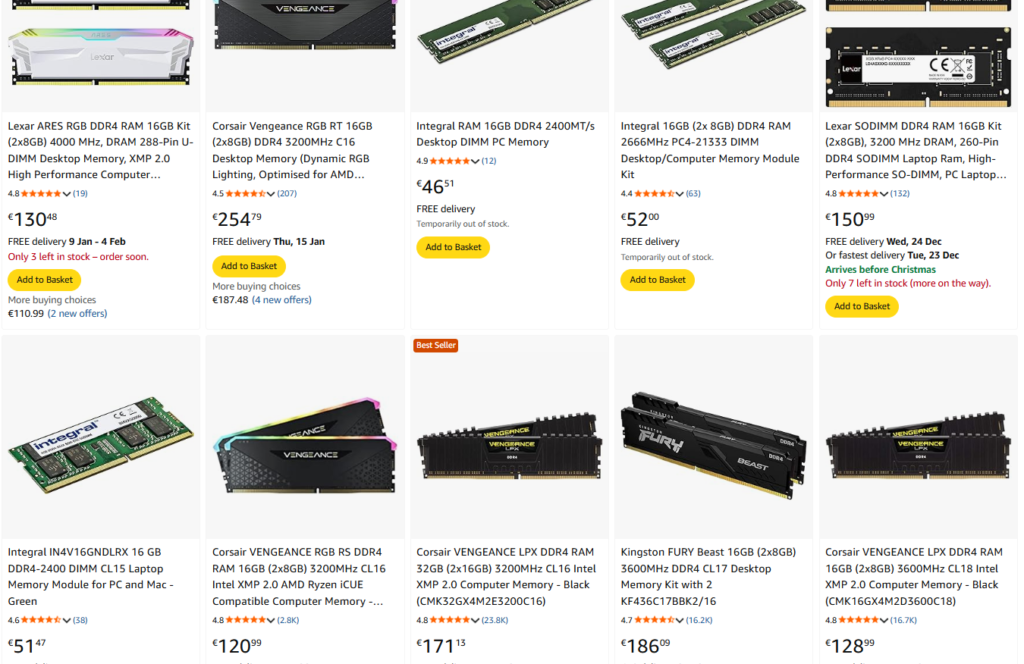Viewport: 1024px width, 664px height.
Task: Click the stars under Kingston FURY Beast
Action: 650,620
